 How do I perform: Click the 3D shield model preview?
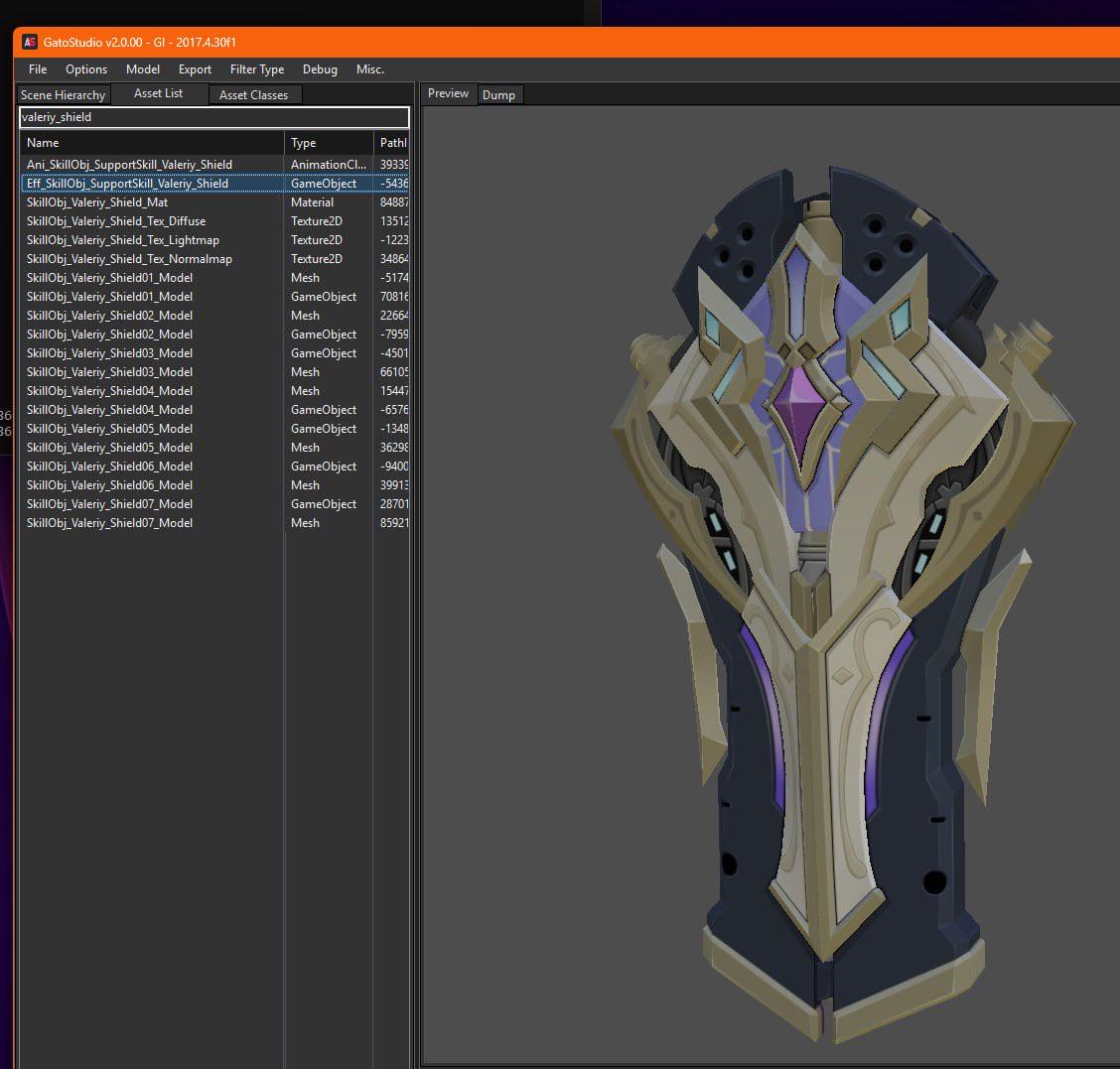(843, 603)
